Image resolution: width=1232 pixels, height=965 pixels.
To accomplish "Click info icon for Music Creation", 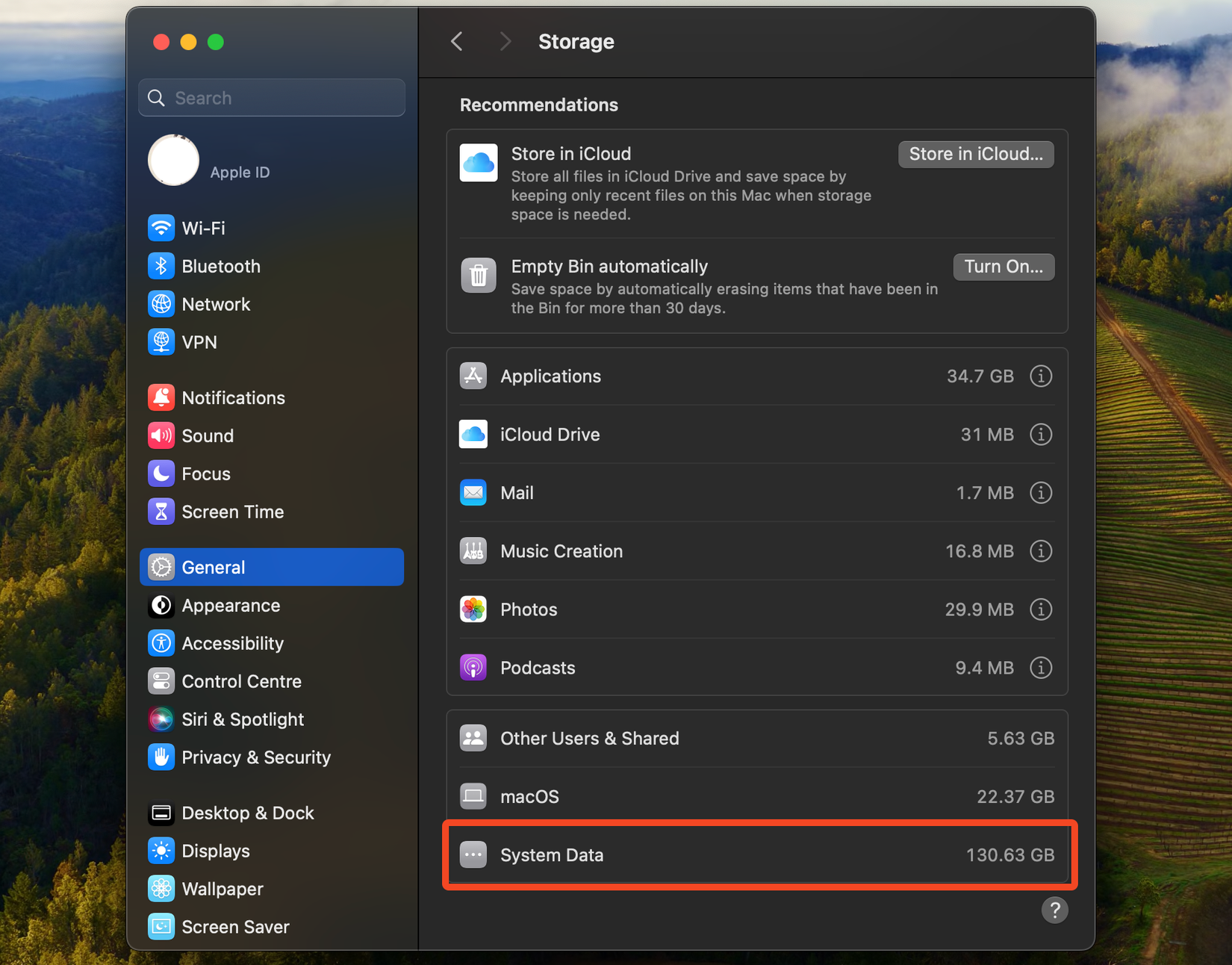I will 1040,551.
